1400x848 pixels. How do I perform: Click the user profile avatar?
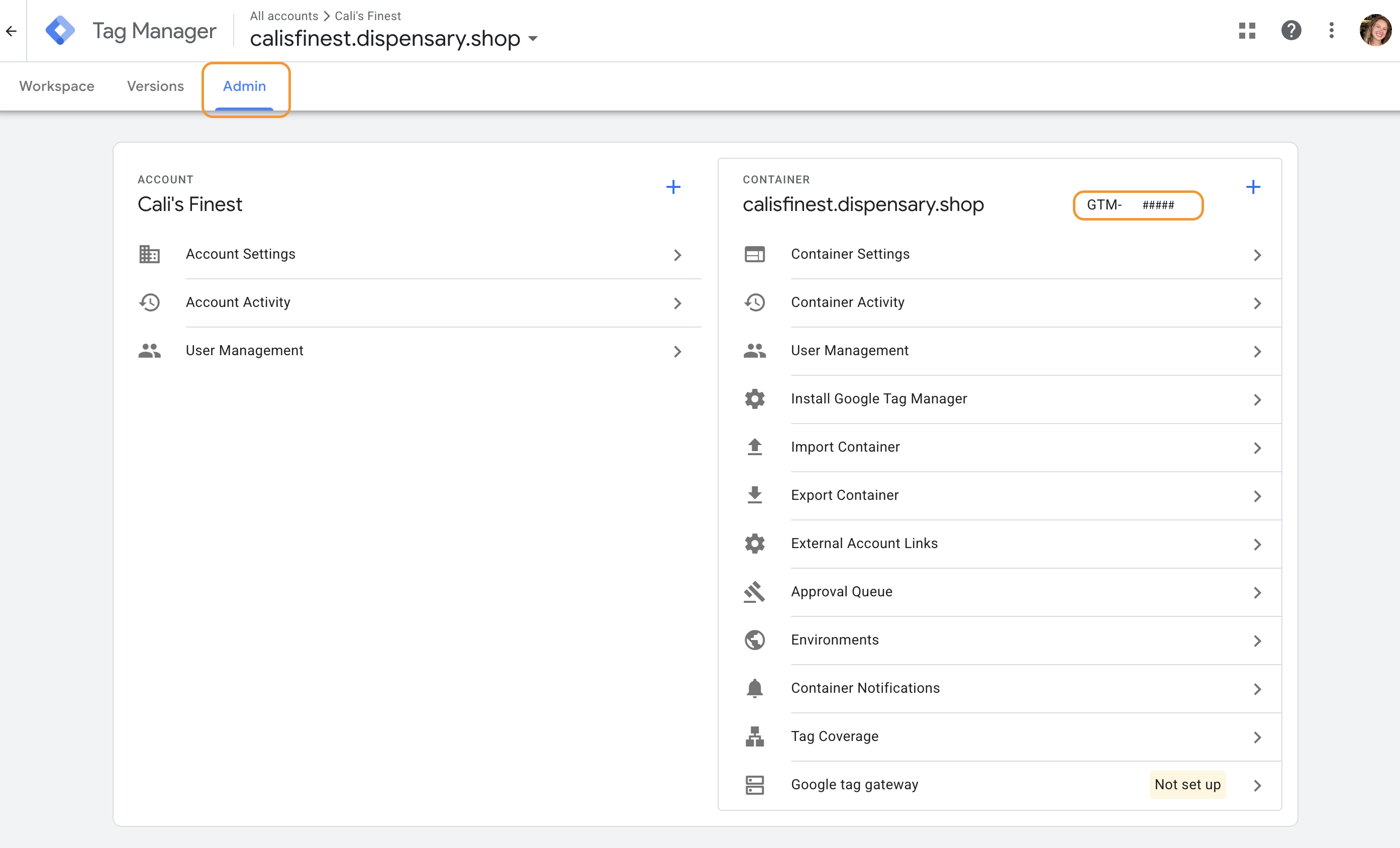coord(1375,31)
